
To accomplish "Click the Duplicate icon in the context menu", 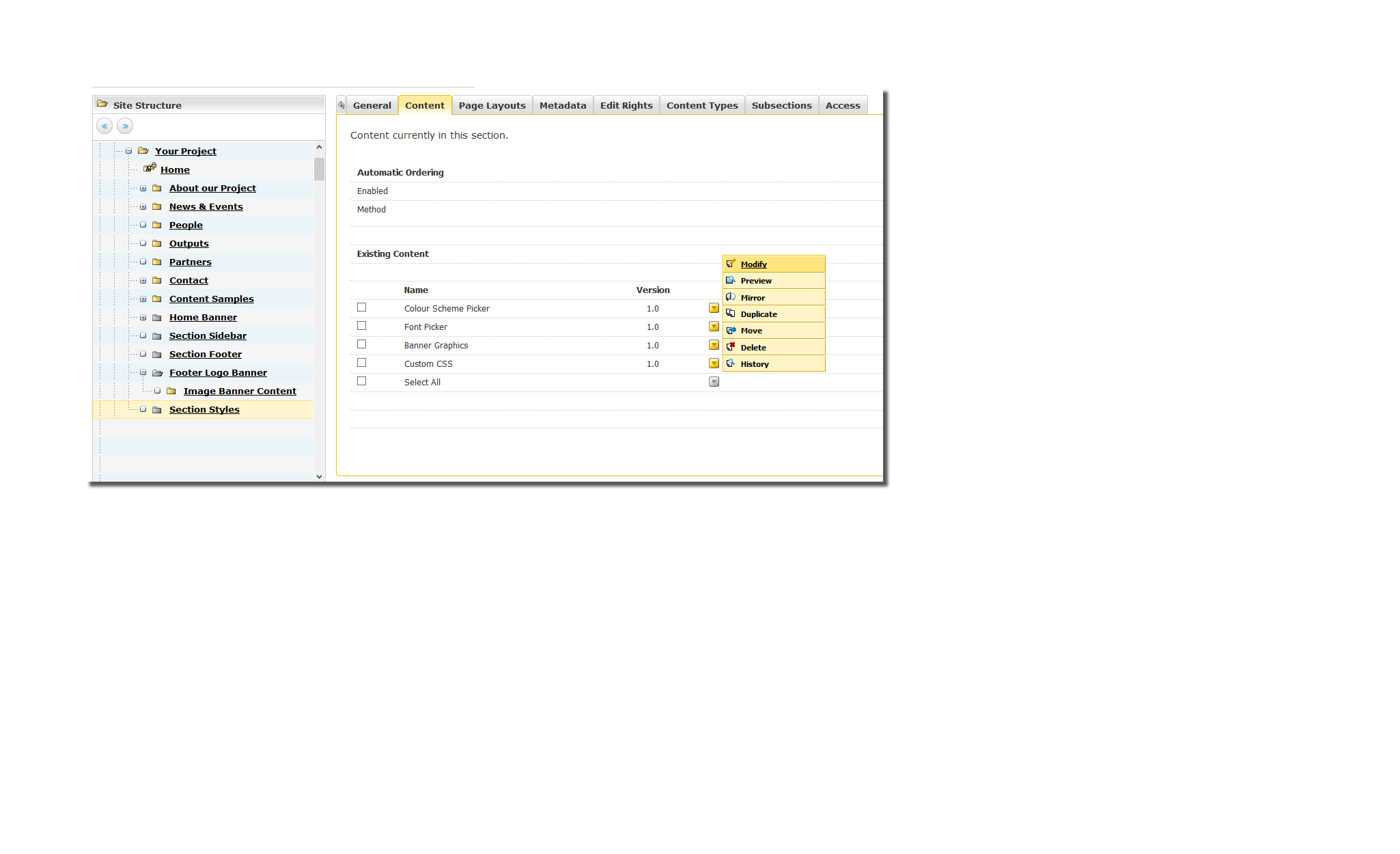I will click(x=731, y=314).
